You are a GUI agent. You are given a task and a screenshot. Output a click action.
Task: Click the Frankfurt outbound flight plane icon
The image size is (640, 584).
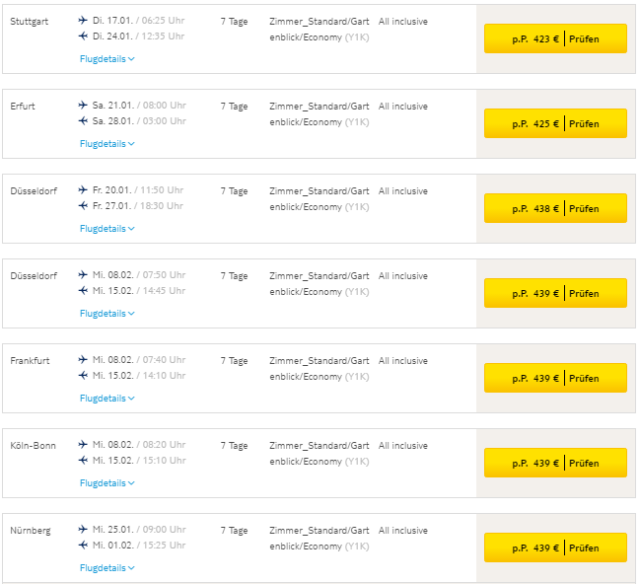click(x=83, y=360)
